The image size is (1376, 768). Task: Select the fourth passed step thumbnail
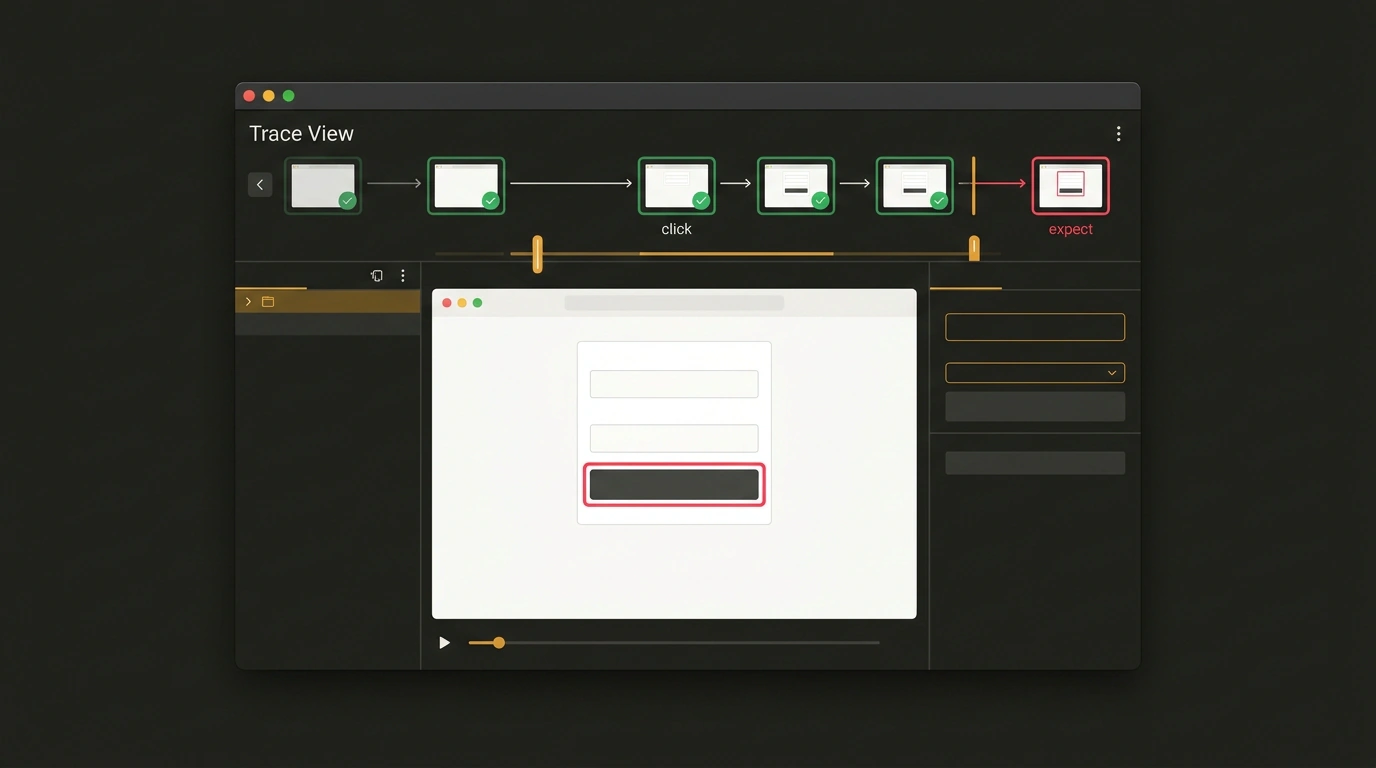tap(796, 186)
